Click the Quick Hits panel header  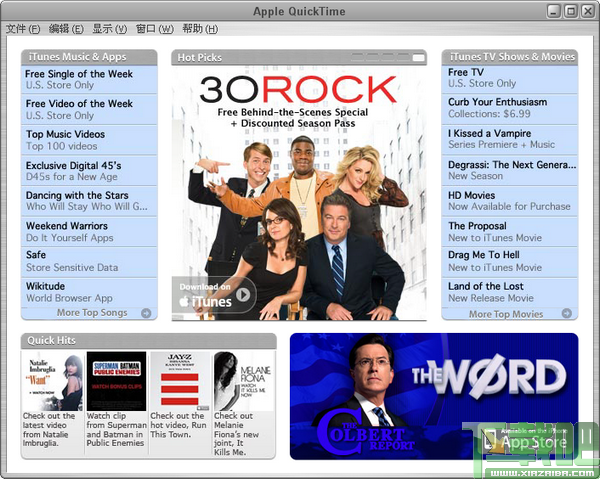[148, 341]
